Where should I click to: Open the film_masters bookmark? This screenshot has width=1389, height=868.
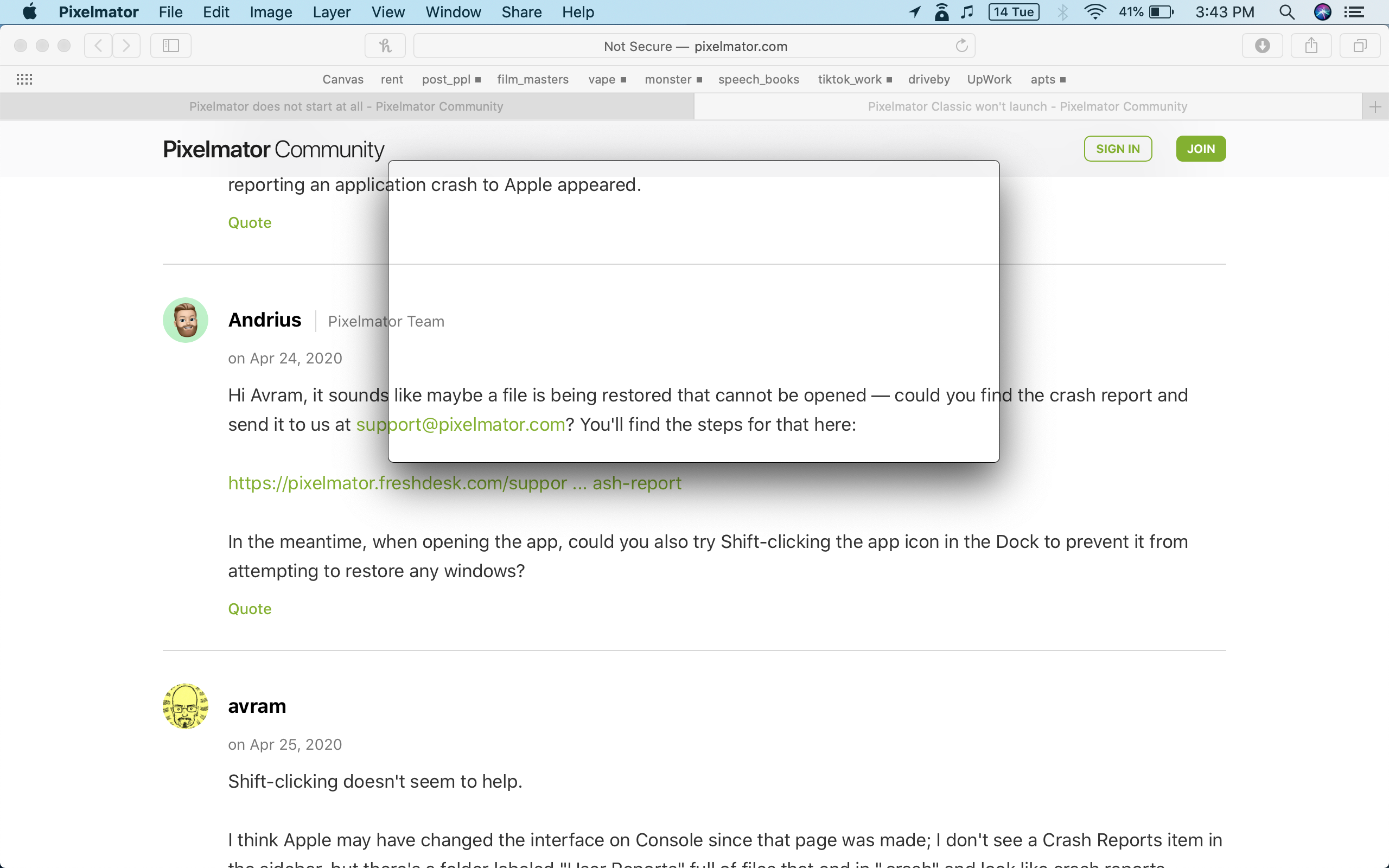[533, 79]
